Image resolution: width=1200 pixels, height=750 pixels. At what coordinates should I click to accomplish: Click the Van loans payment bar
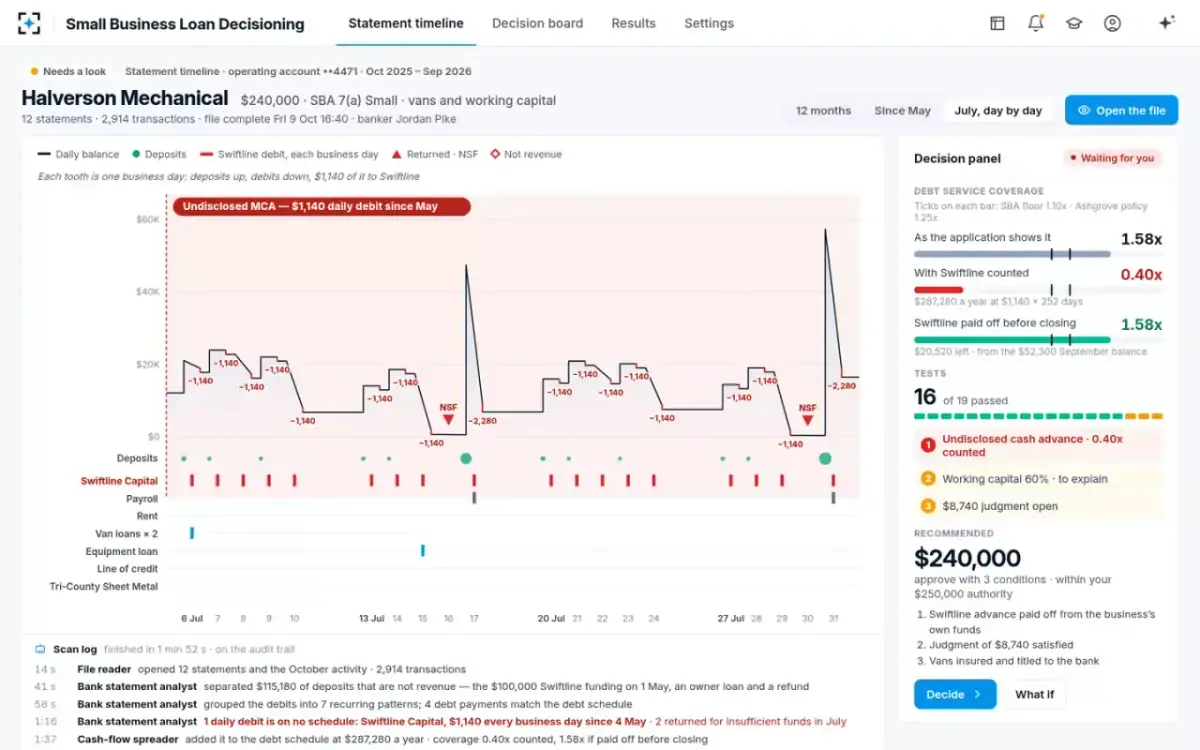click(x=192, y=533)
